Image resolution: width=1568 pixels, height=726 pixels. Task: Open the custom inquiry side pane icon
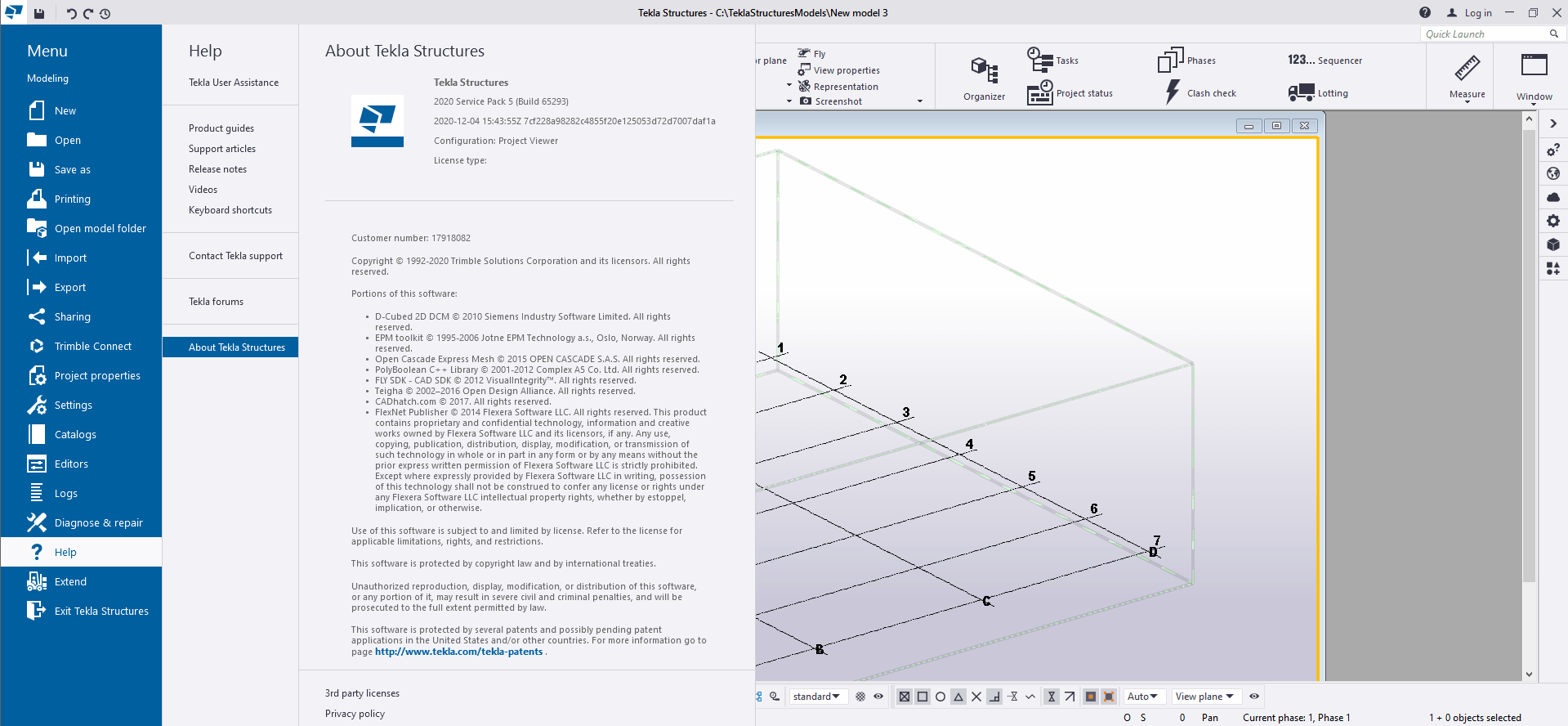click(1553, 150)
